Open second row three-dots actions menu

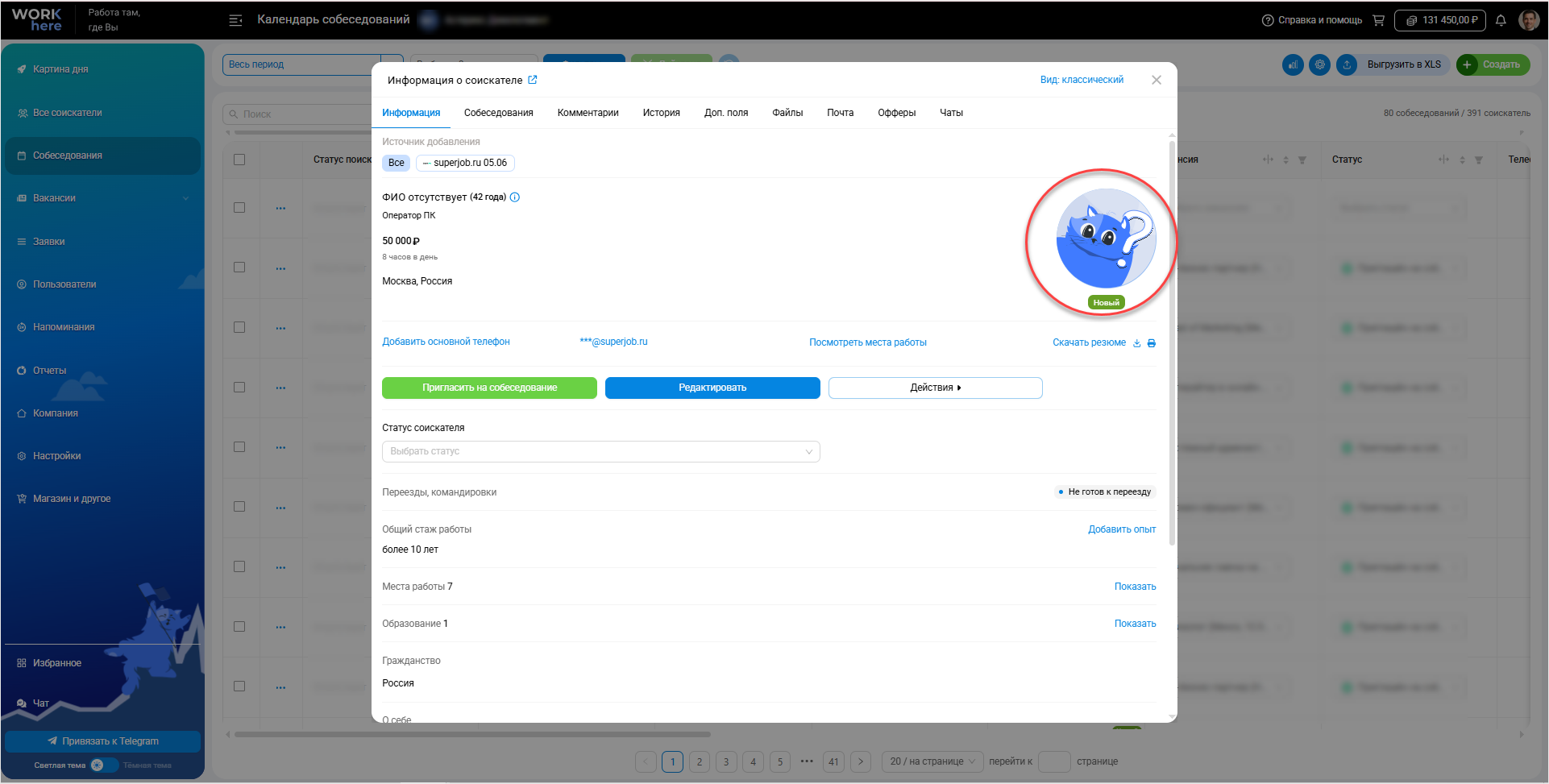280,268
